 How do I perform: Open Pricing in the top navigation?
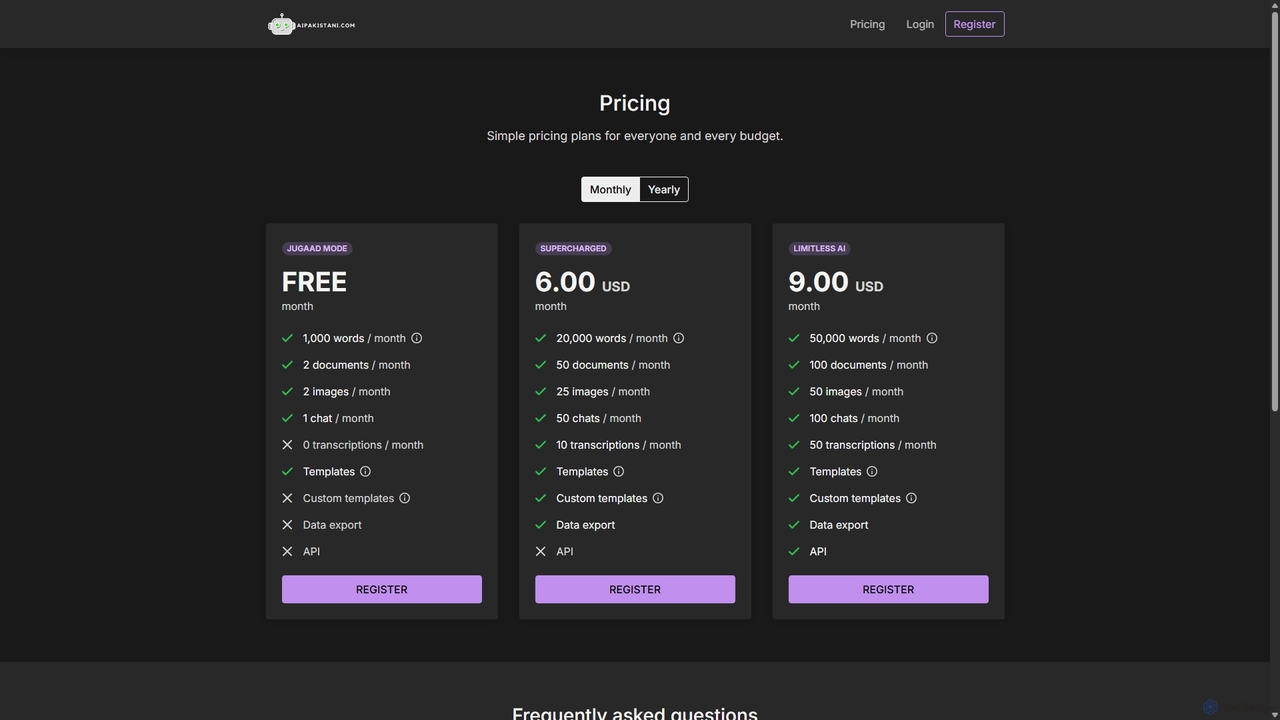pyautogui.click(x=867, y=24)
